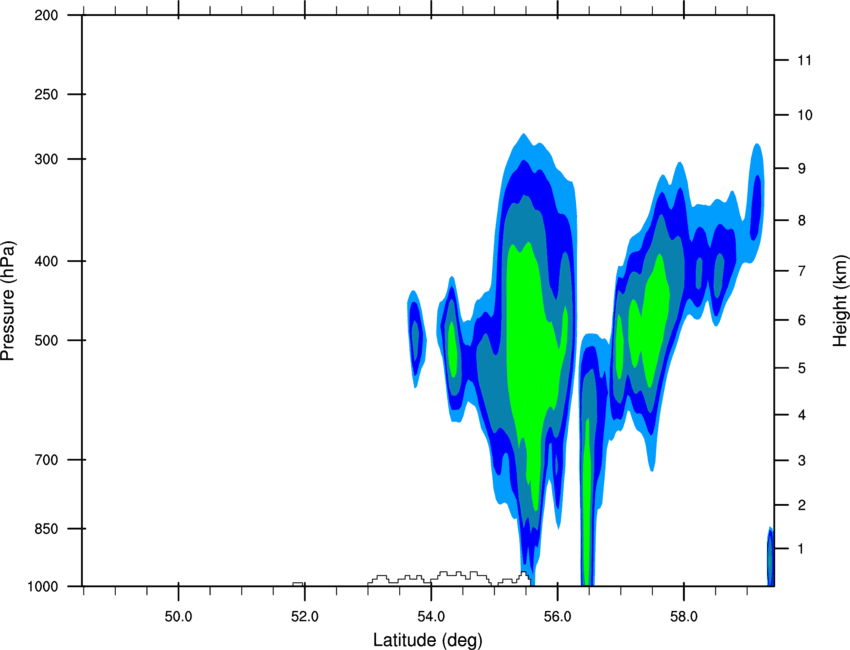Image resolution: width=850 pixels, height=650 pixels.
Task: Select the 200 pressure tick label
Action: pyautogui.click(x=46, y=16)
